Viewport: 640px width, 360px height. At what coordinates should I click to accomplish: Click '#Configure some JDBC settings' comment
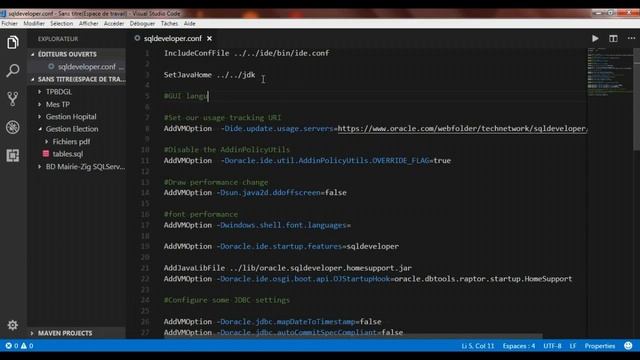pyautogui.click(x=227, y=300)
